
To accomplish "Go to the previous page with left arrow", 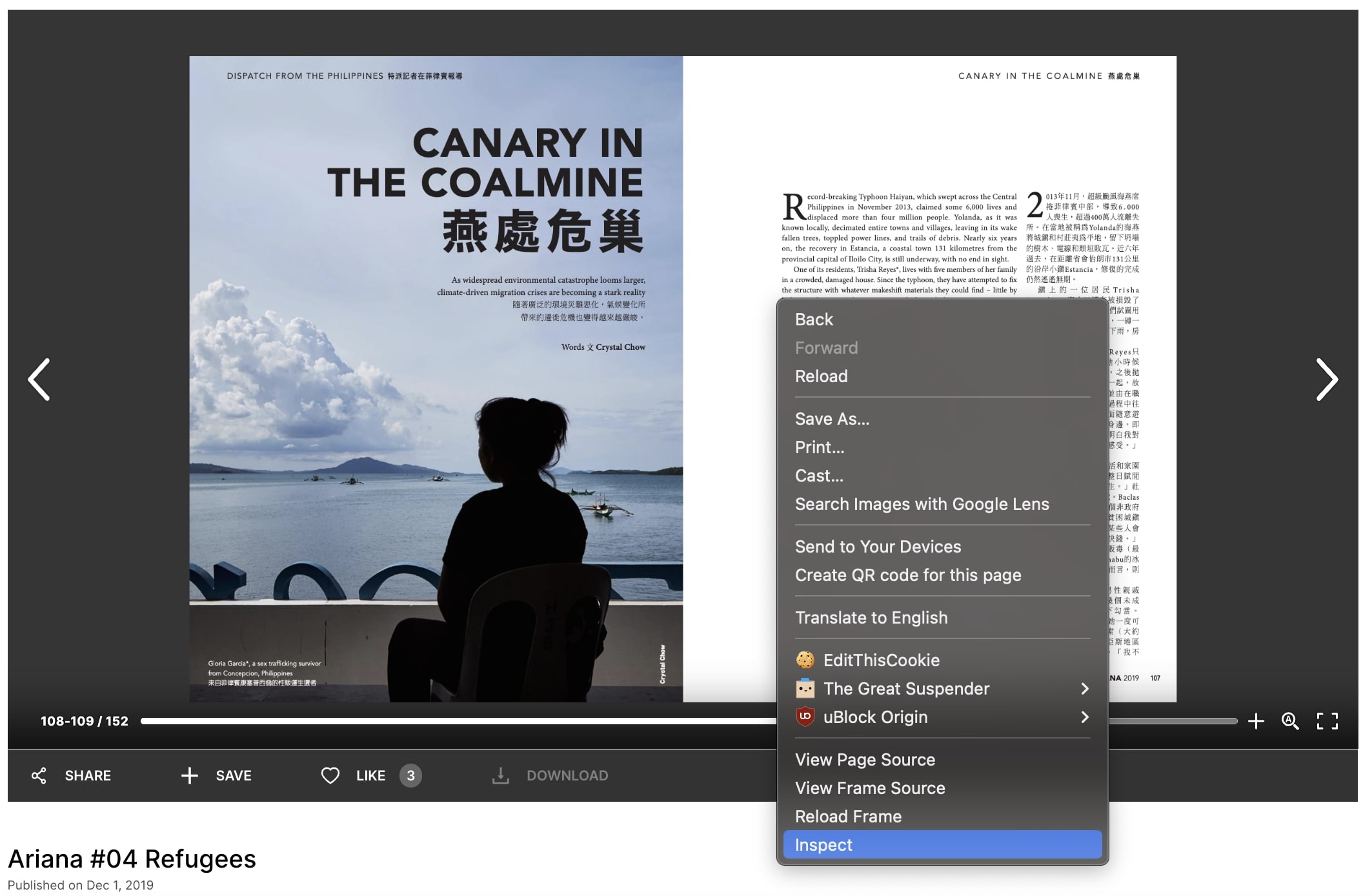I will pyautogui.click(x=39, y=380).
